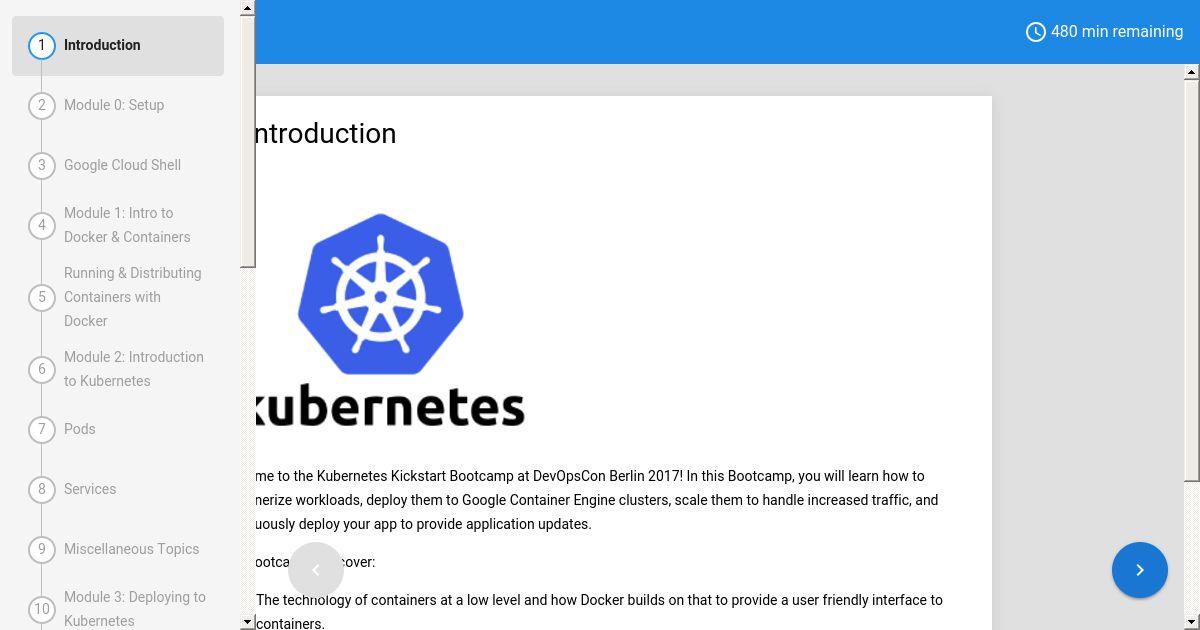Select Google Cloud Shell step

point(118,165)
